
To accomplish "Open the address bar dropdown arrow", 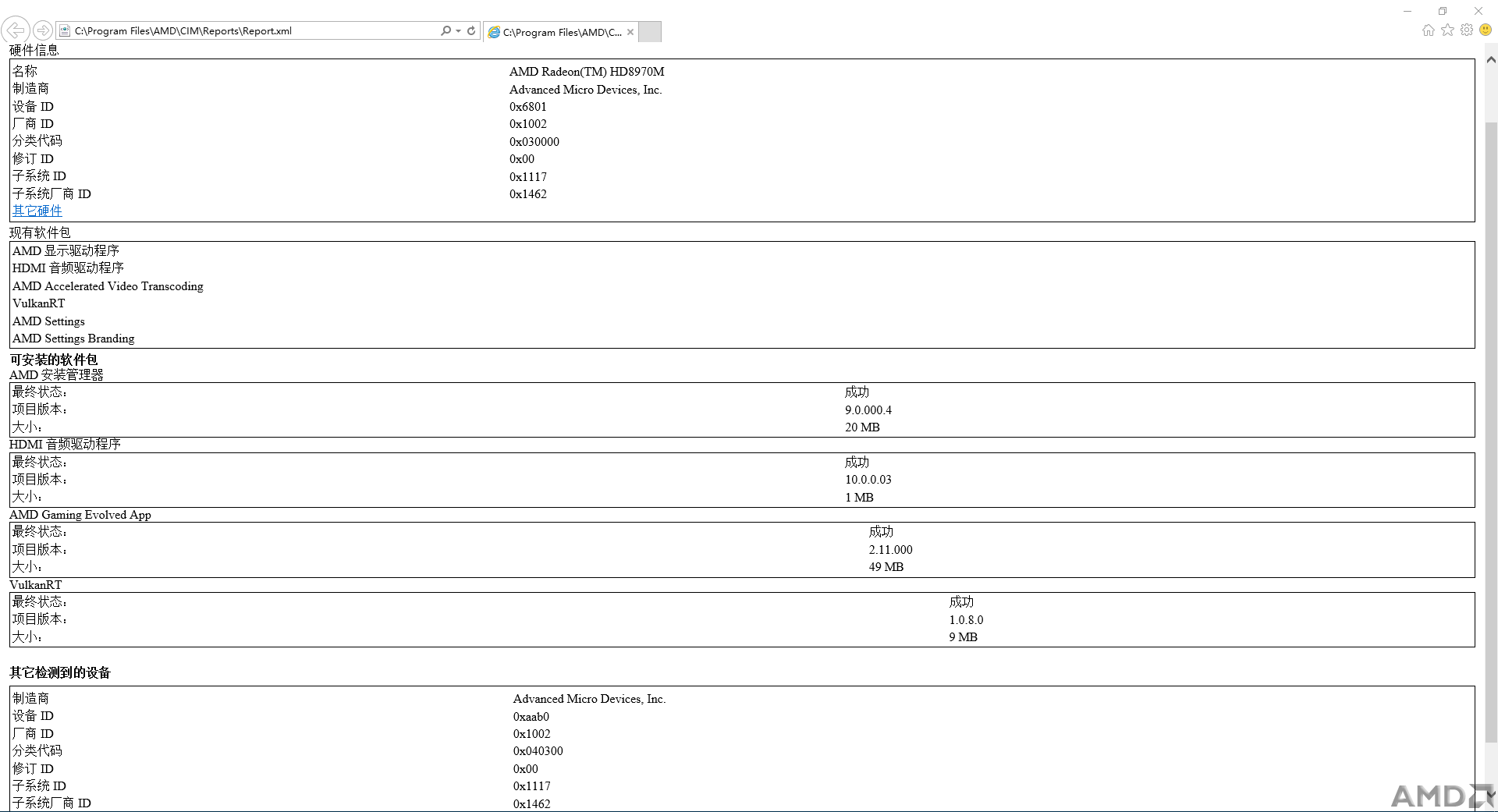I will click(458, 31).
